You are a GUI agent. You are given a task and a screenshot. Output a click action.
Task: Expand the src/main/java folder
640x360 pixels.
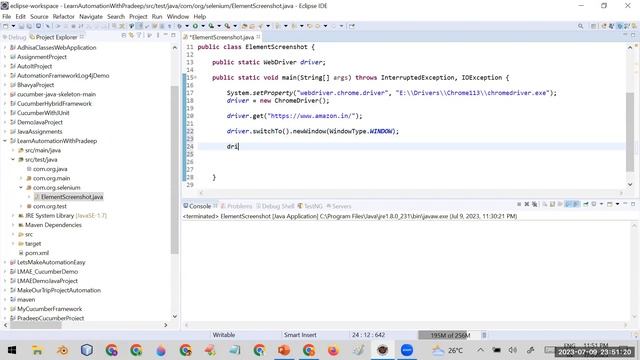pos(13,150)
